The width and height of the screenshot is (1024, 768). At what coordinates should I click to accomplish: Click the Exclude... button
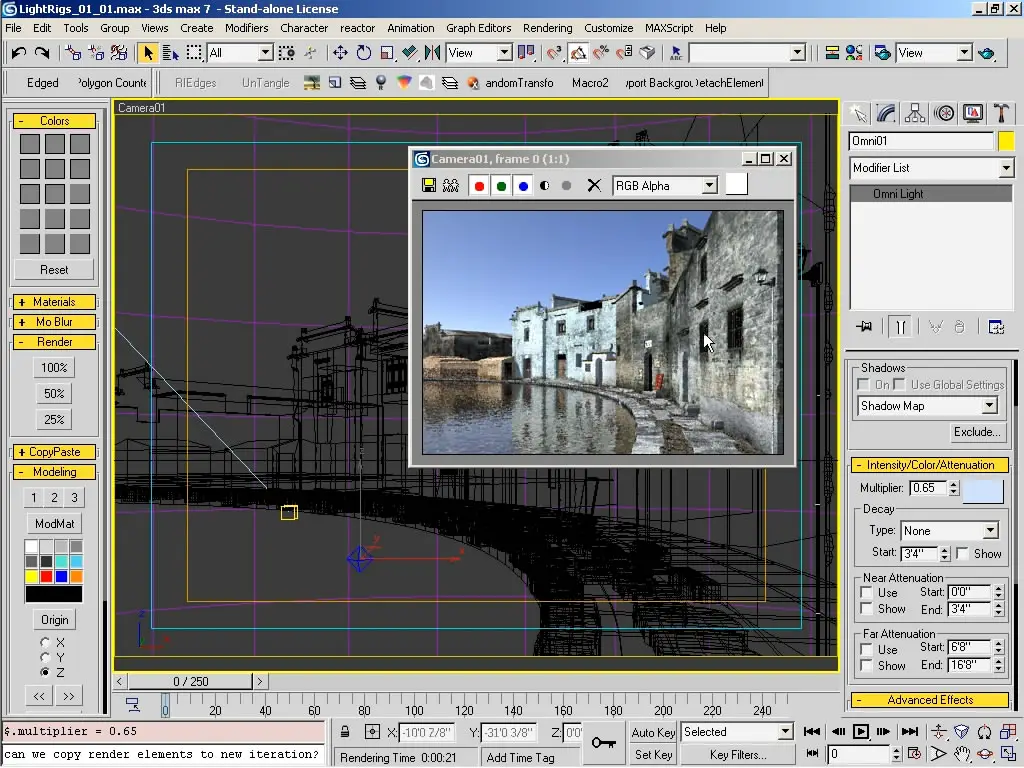click(977, 432)
